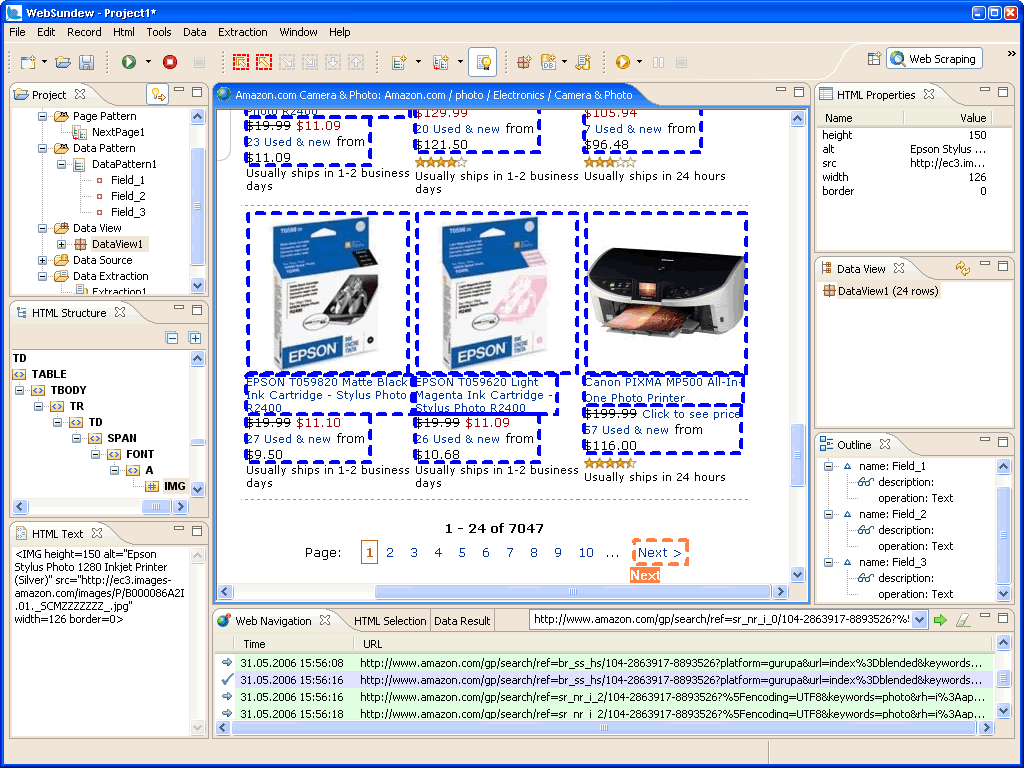This screenshot has height=768, width=1024.
Task: Select DataView1 (24 rows) in Data View
Action: 881,291
